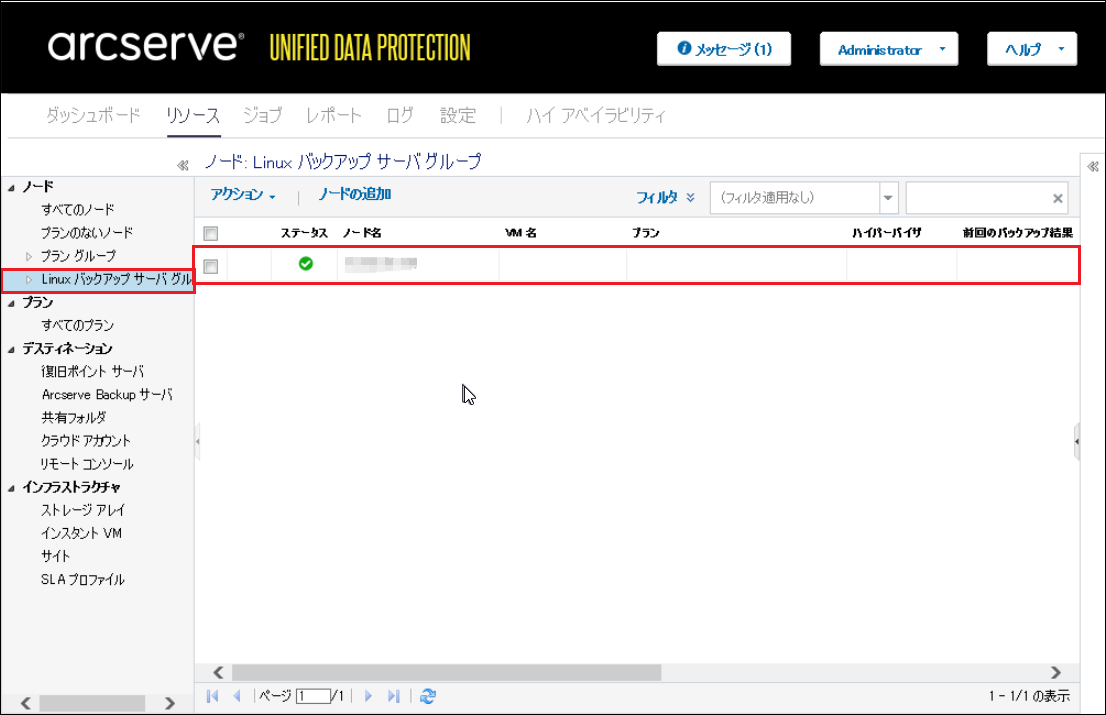Clear the search field with X icon

[x=1058, y=199]
